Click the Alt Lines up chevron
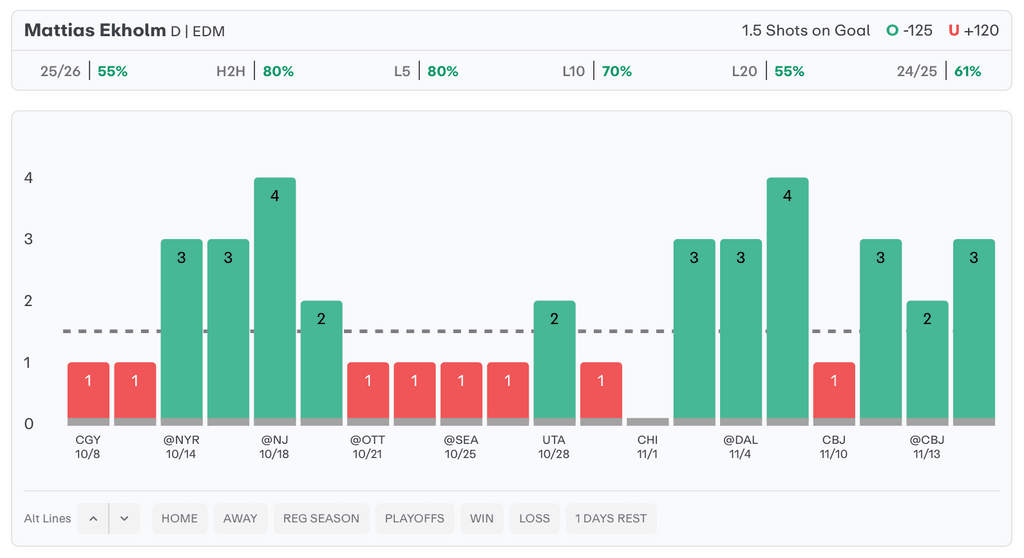 click(93, 518)
